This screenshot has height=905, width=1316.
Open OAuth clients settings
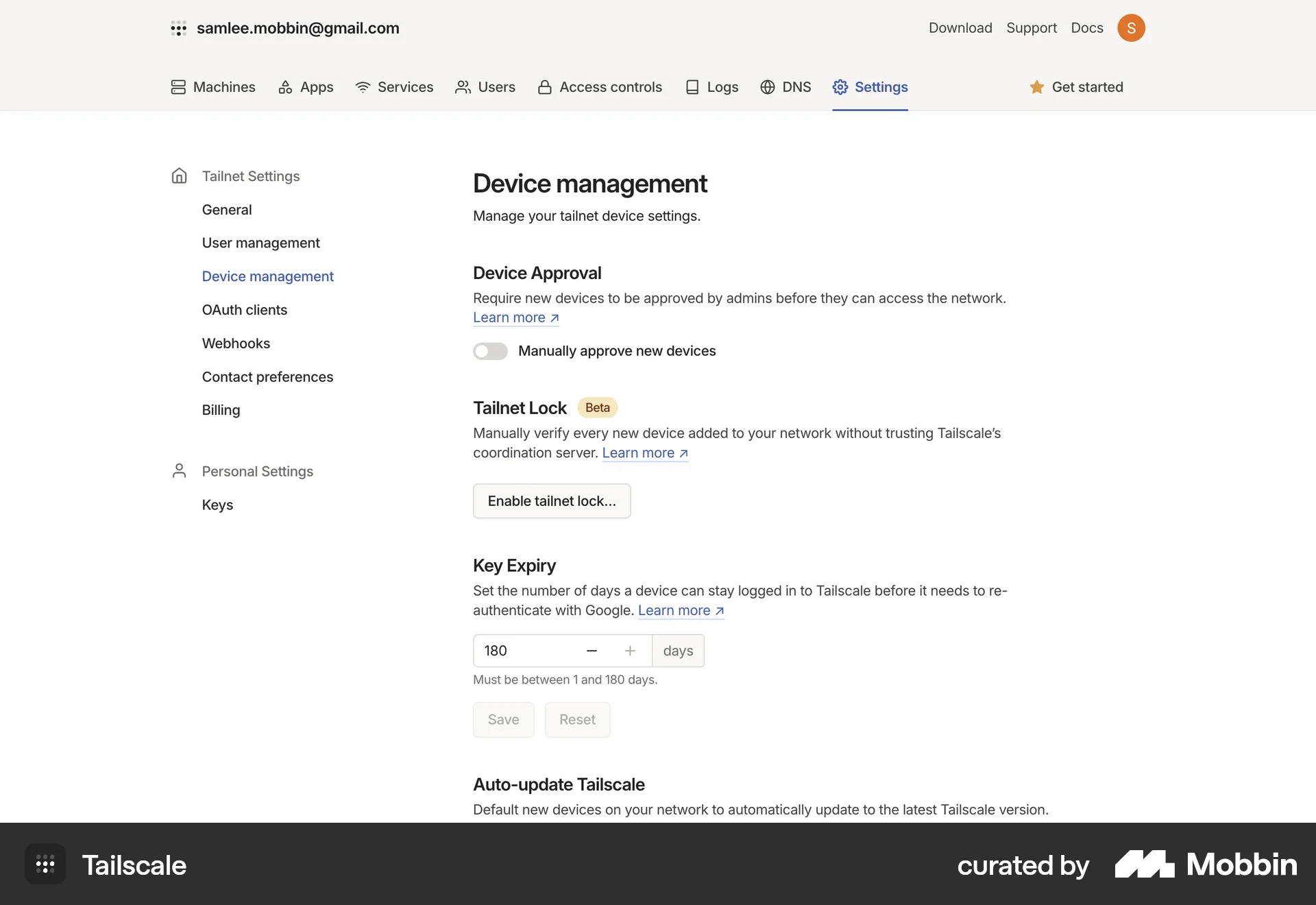(245, 310)
